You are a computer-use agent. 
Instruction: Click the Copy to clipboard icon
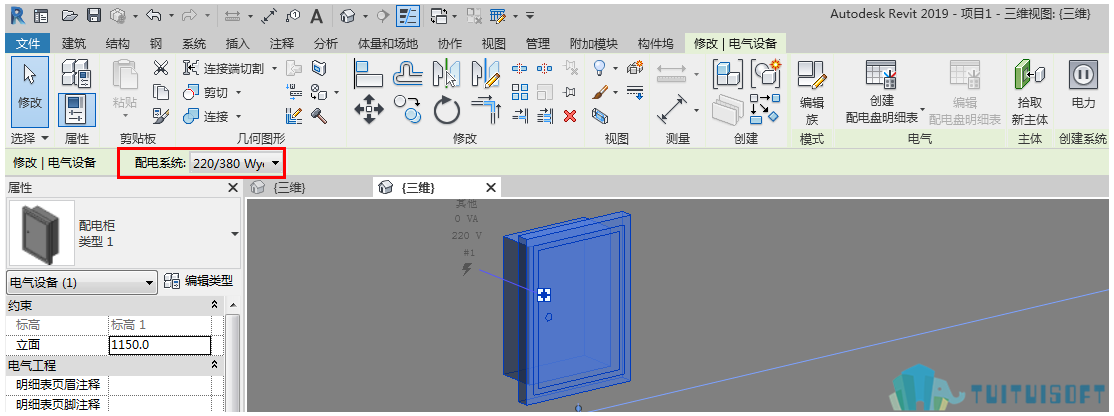pos(161,92)
